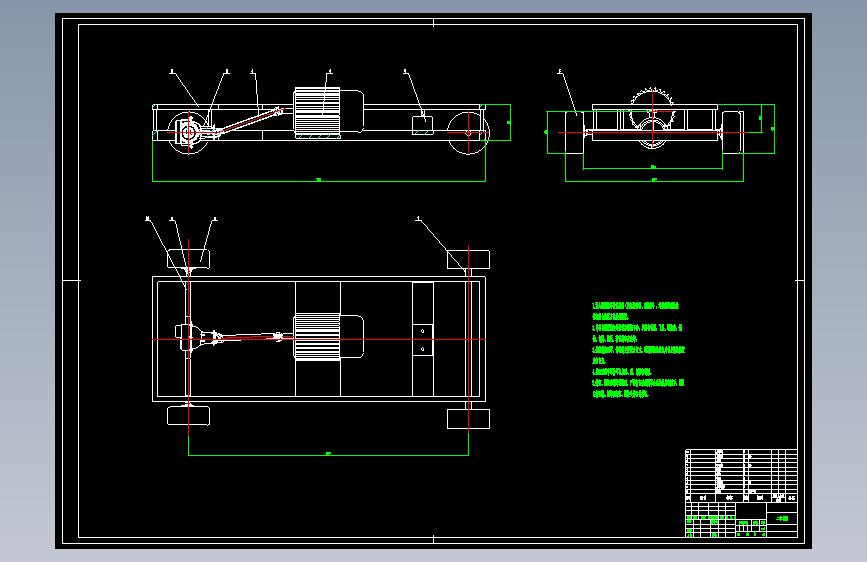Pick the plan view's lower-right wheel
Screen dimensions: 867x562
pos(468,419)
